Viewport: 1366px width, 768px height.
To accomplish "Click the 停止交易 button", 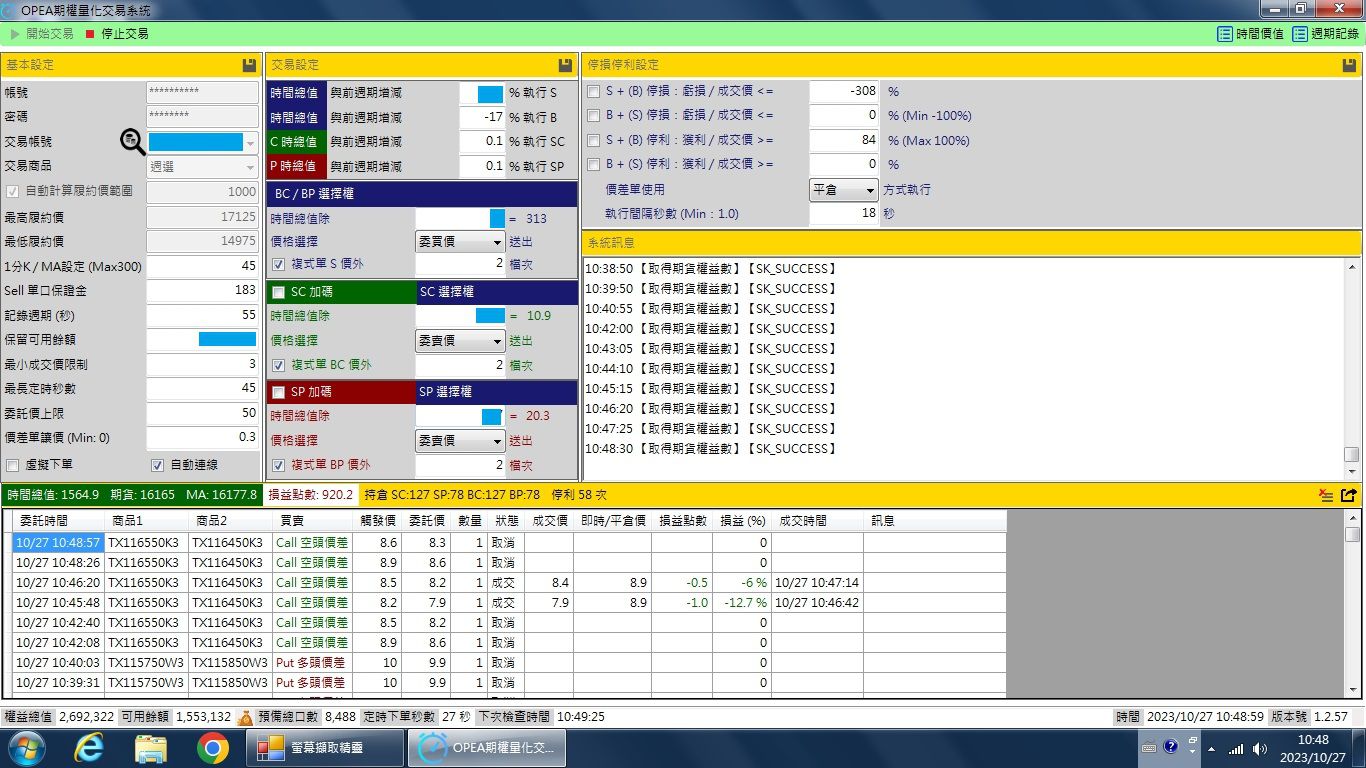I will click(x=116, y=34).
